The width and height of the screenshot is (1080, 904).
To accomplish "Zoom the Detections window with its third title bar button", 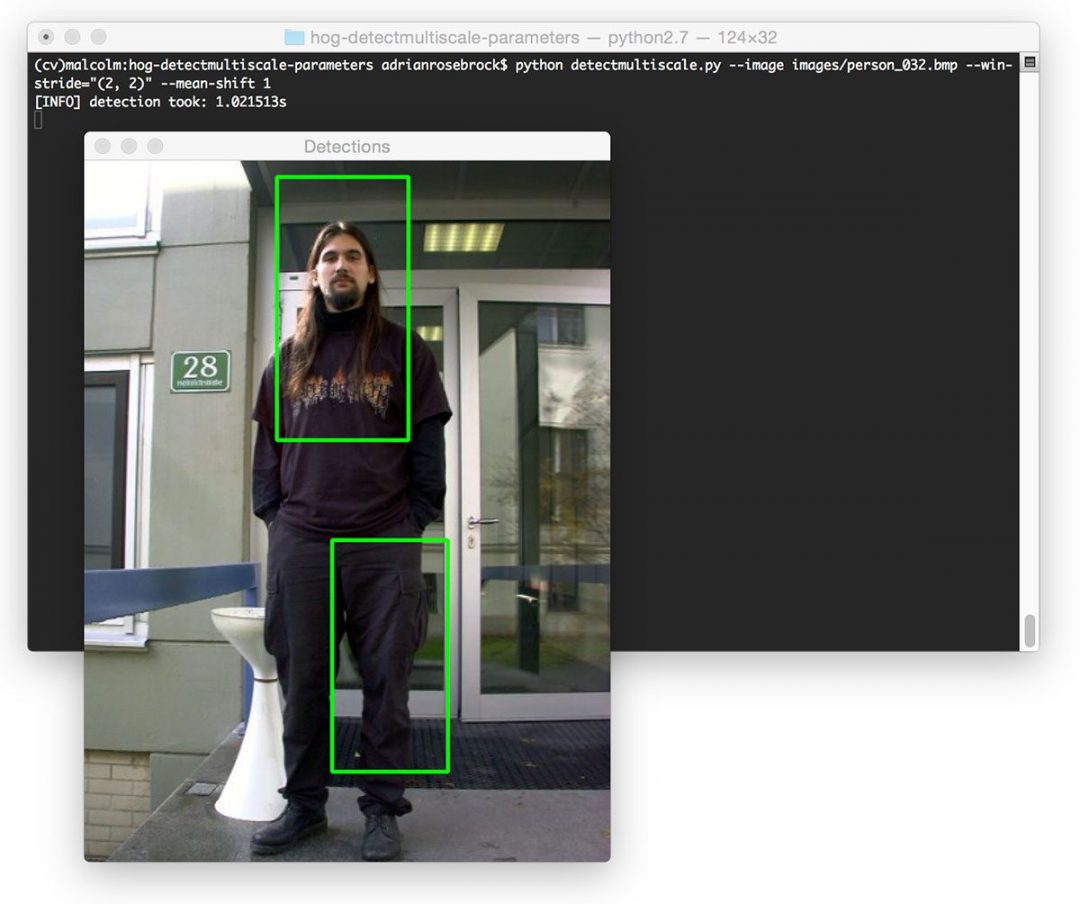I will 155,146.
